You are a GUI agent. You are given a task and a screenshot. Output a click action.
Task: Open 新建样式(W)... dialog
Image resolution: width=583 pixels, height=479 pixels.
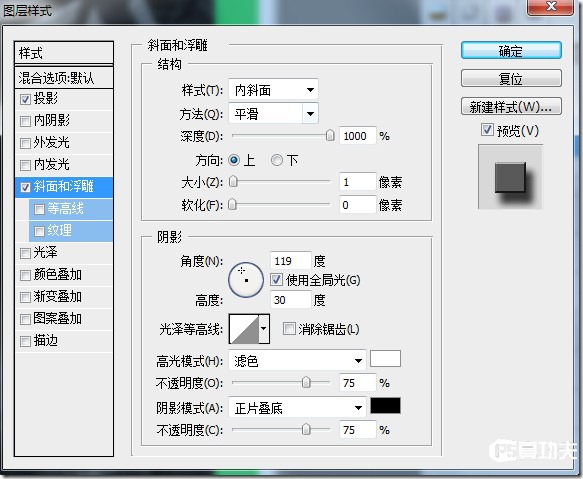tap(511, 107)
